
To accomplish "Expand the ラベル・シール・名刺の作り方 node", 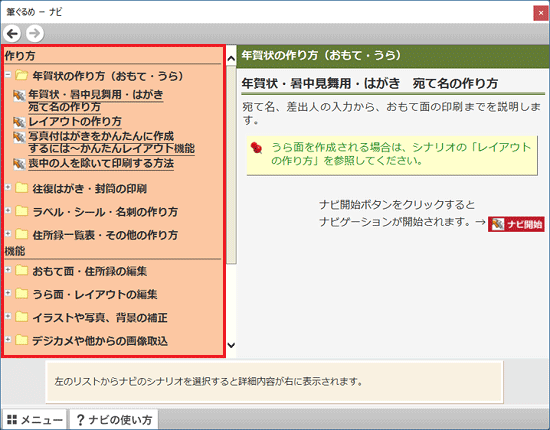I will [8, 210].
